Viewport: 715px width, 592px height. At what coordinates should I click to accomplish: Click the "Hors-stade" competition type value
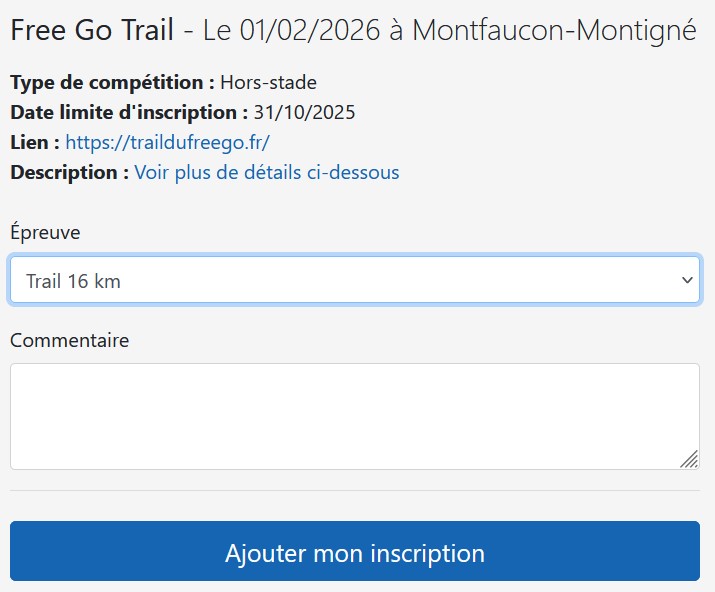pyautogui.click(x=268, y=82)
